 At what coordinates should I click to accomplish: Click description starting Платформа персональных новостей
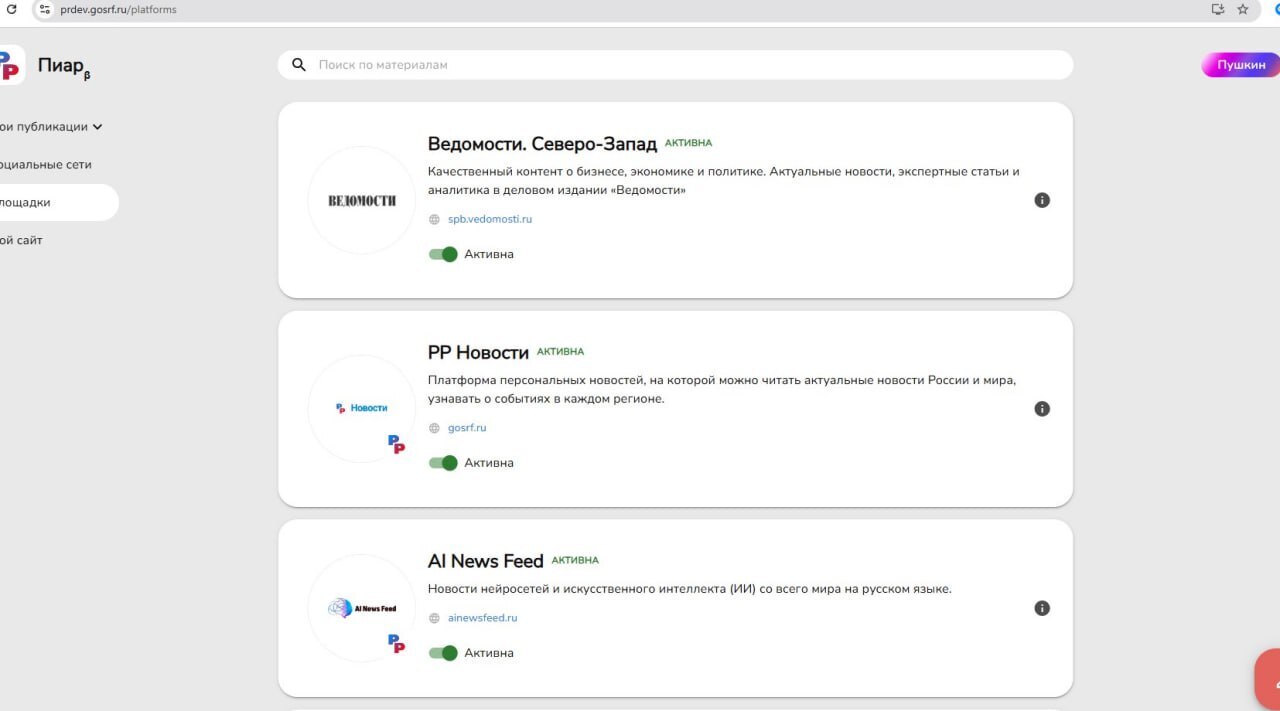721,390
